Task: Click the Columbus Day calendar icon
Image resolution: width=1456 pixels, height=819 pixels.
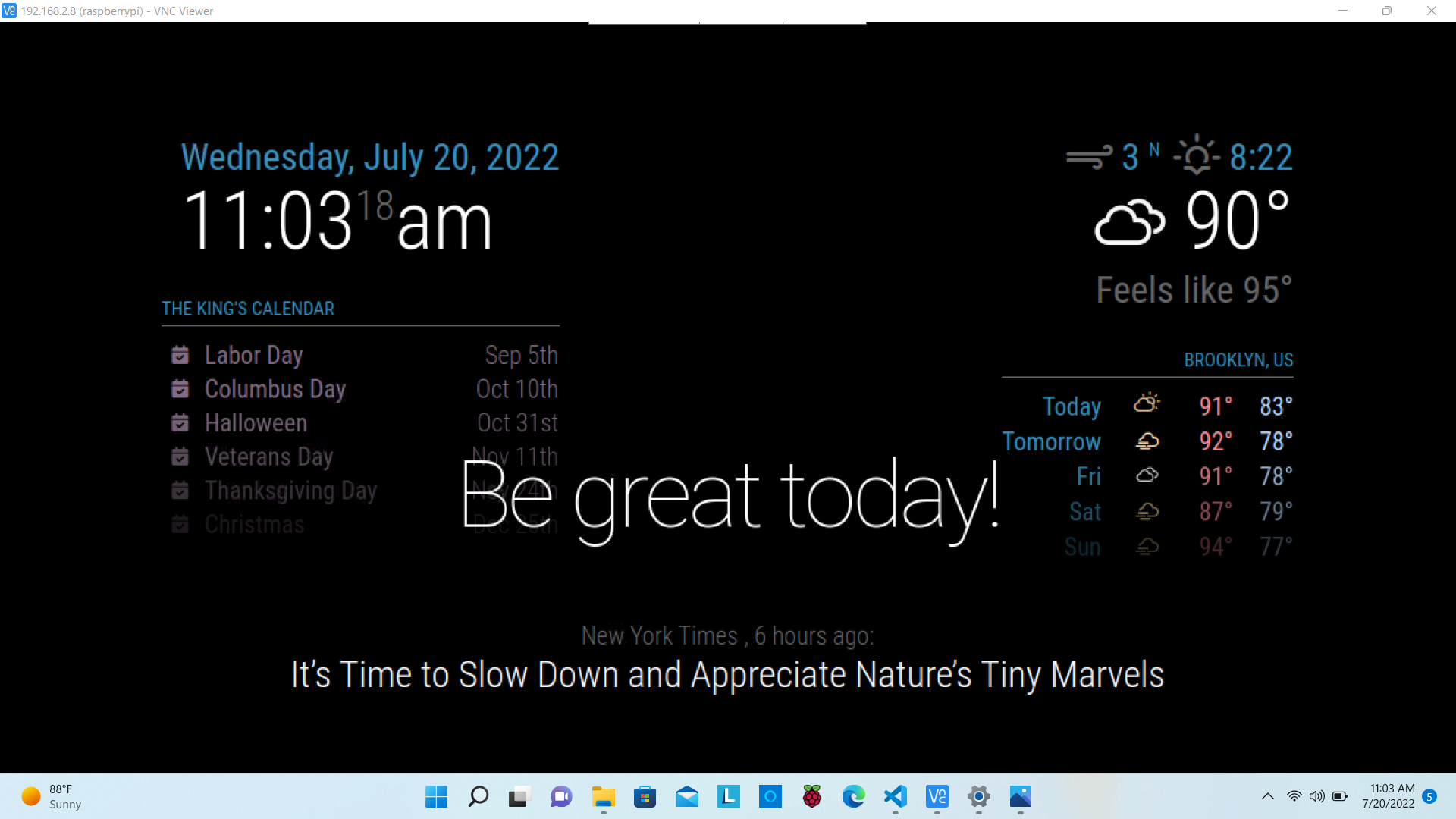Action: [x=180, y=389]
